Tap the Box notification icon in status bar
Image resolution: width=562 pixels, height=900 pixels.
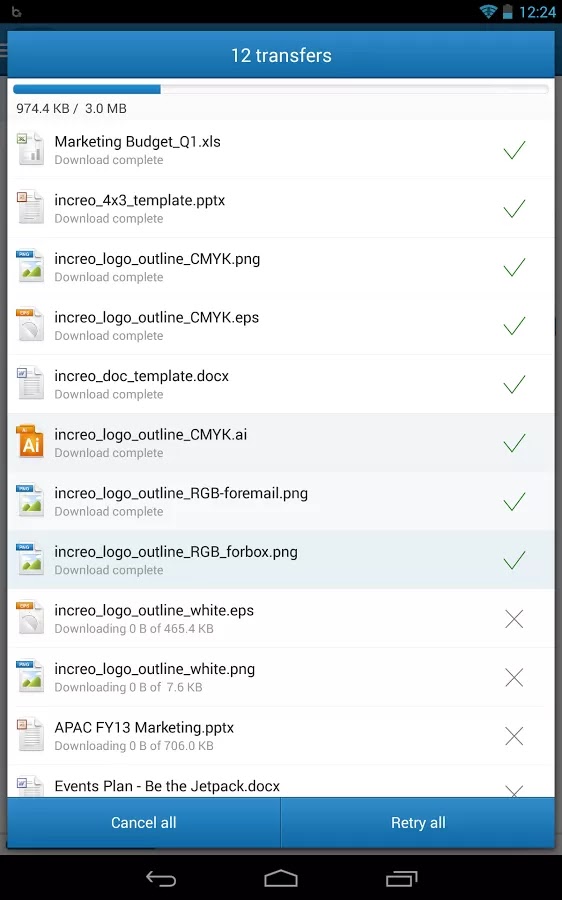pyautogui.click(x=17, y=11)
